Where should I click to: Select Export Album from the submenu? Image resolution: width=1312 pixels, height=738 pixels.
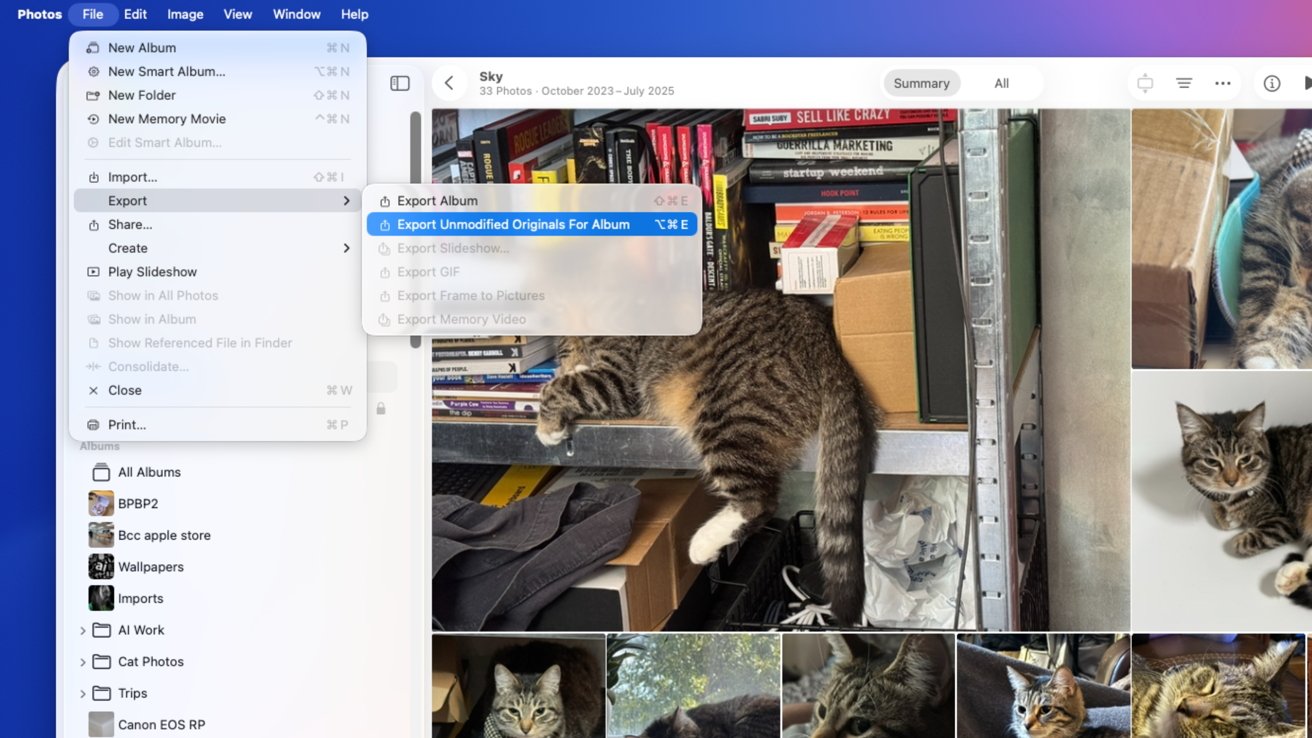click(437, 201)
